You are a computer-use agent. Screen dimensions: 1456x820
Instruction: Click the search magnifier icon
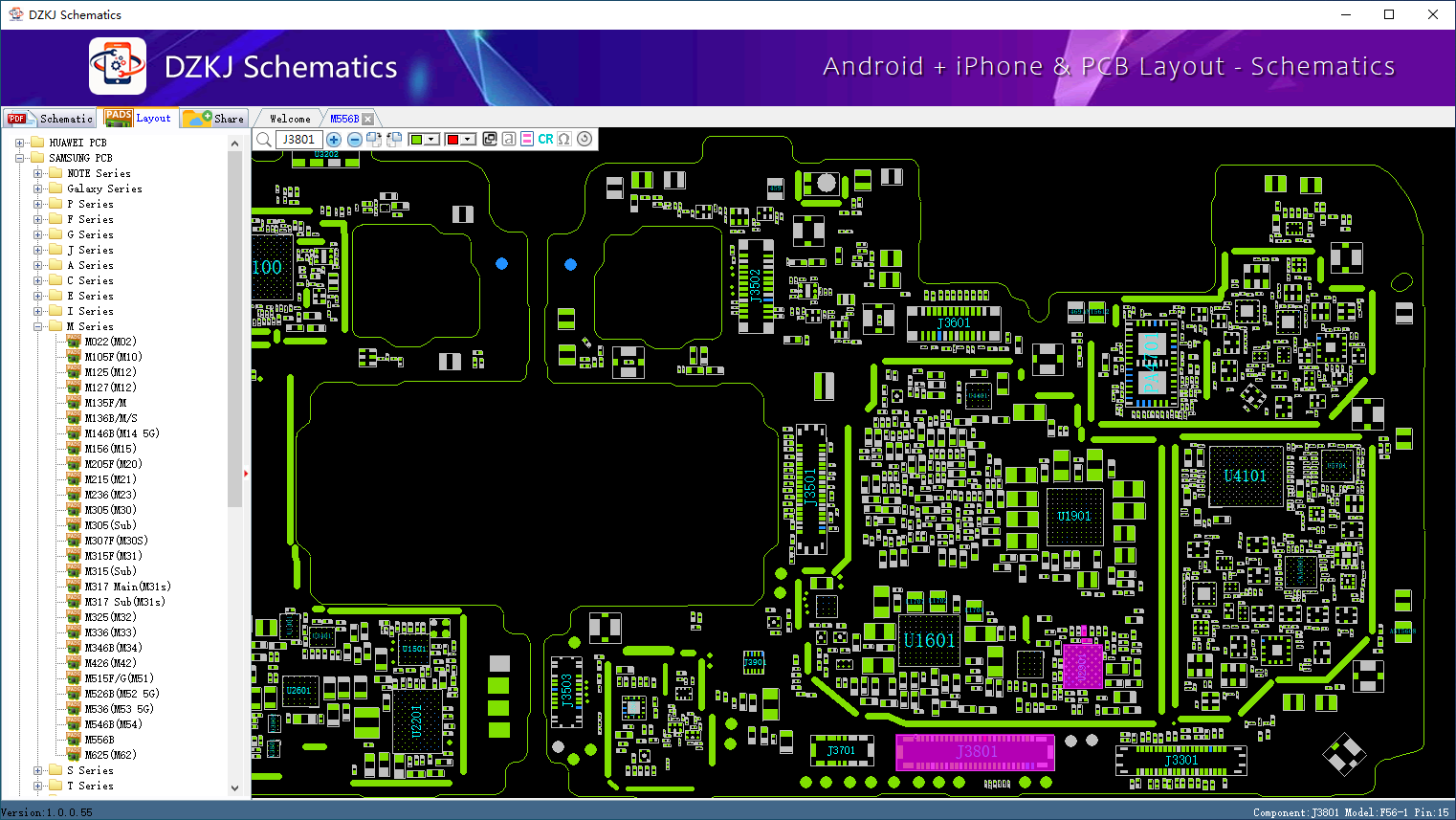pyautogui.click(x=264, y=140)
